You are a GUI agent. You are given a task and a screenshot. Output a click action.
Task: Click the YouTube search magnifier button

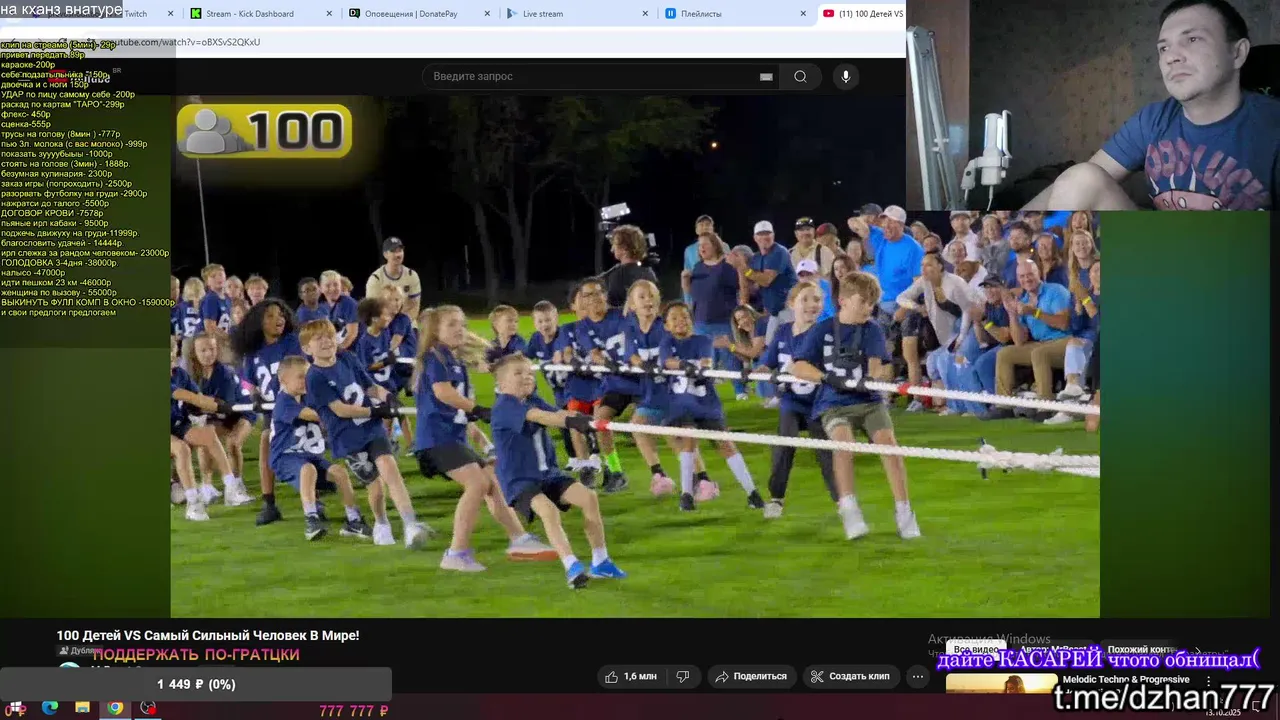click(x=800, y=77)
